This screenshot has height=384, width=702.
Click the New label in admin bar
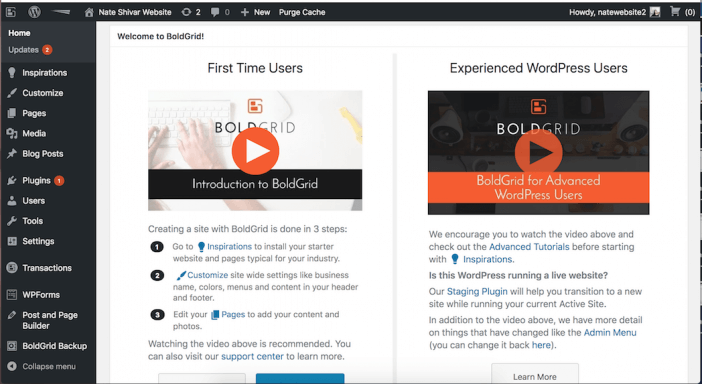[262, 12]
